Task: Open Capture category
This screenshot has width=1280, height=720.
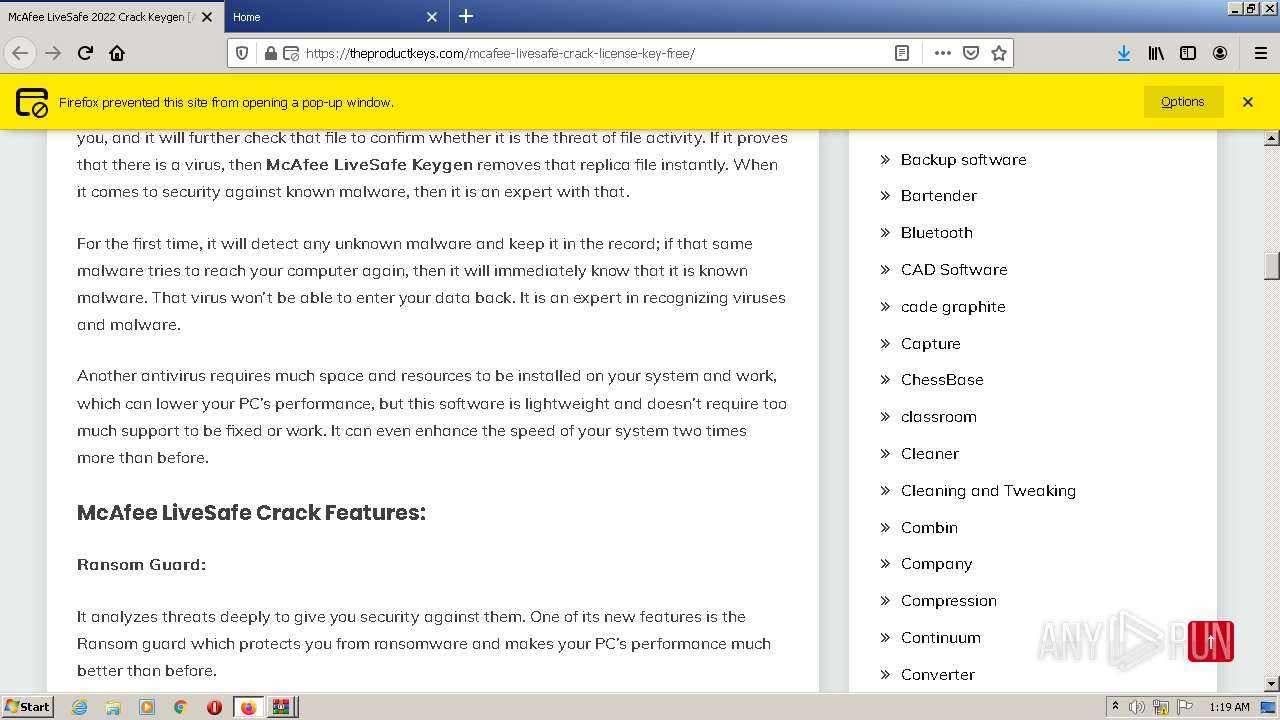Action: [930, 343]
